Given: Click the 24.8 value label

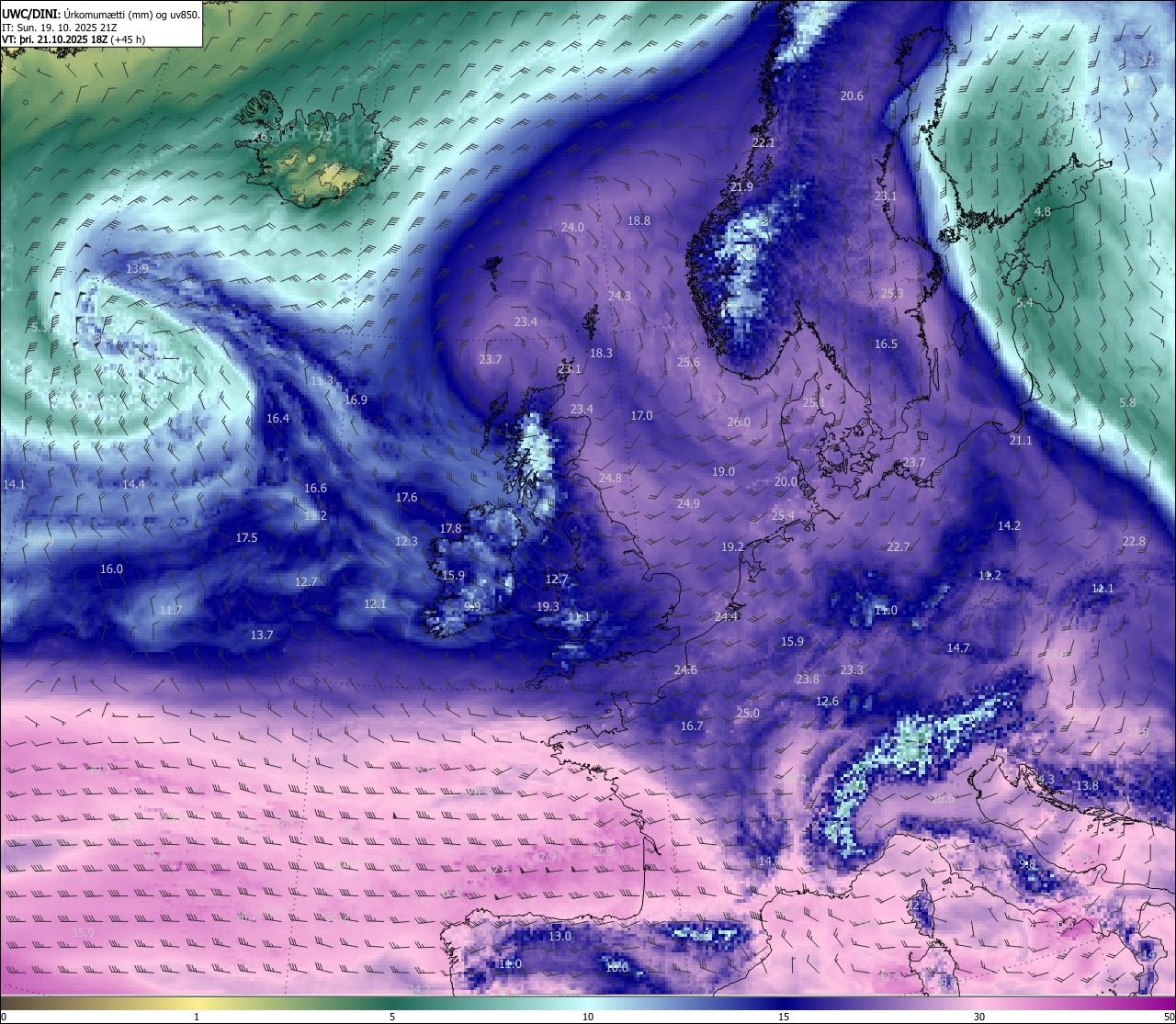Looking at the screenshot, I should coord(610,478).
